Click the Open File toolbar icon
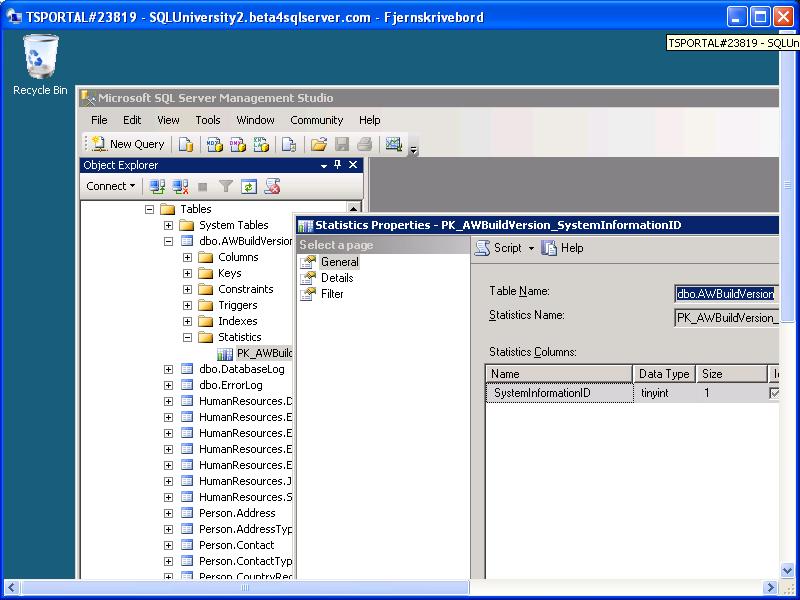This screenshot has height=600, width=800. point(319,144)
